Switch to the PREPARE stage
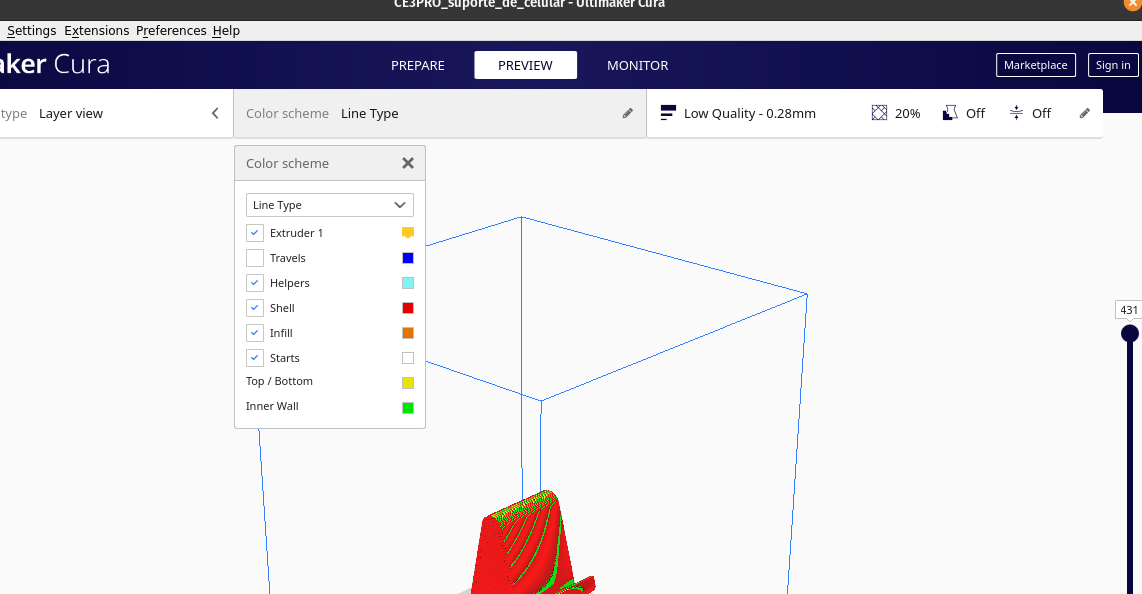 tap(417, 66)
